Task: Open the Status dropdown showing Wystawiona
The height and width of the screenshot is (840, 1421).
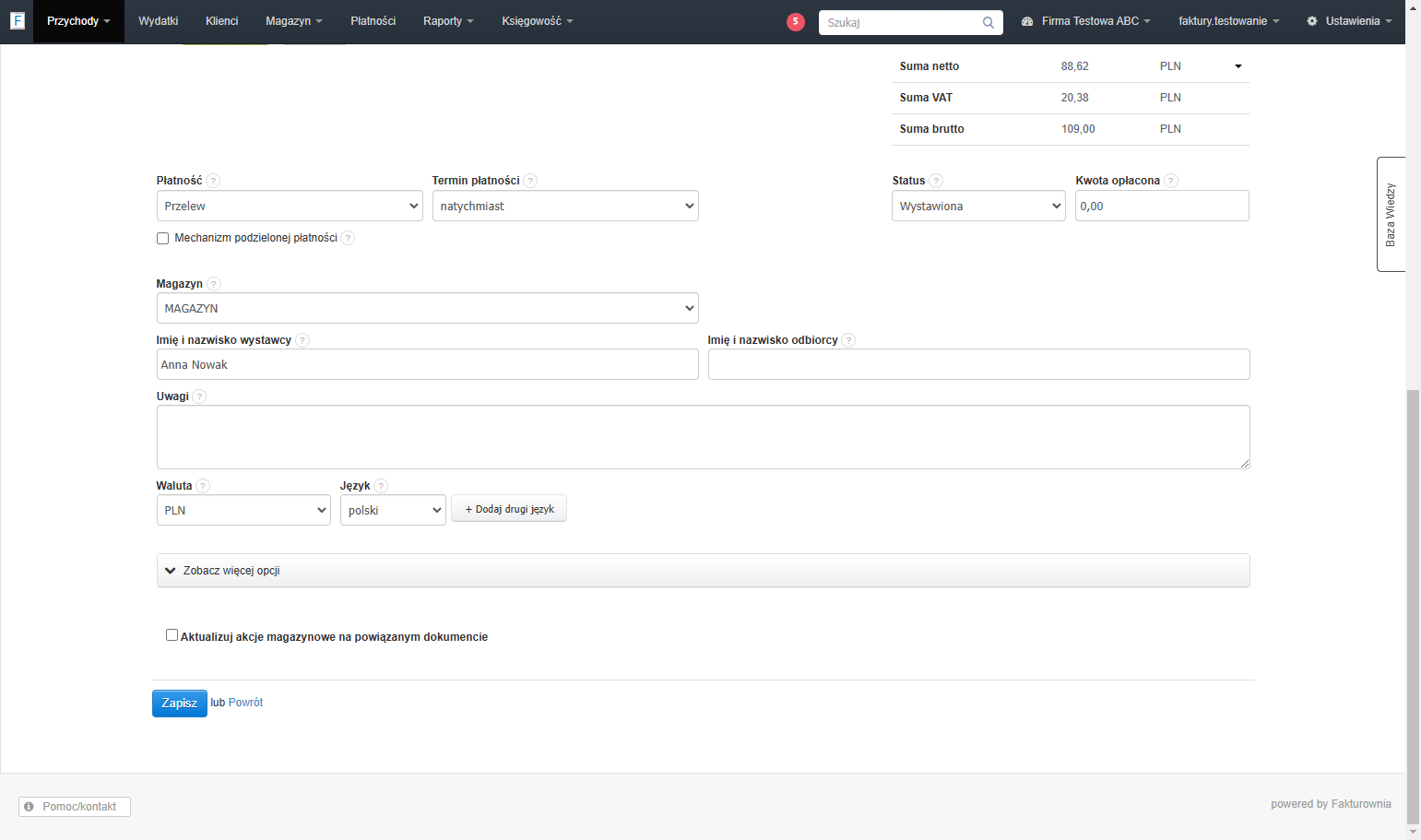Action: (978, 206)
